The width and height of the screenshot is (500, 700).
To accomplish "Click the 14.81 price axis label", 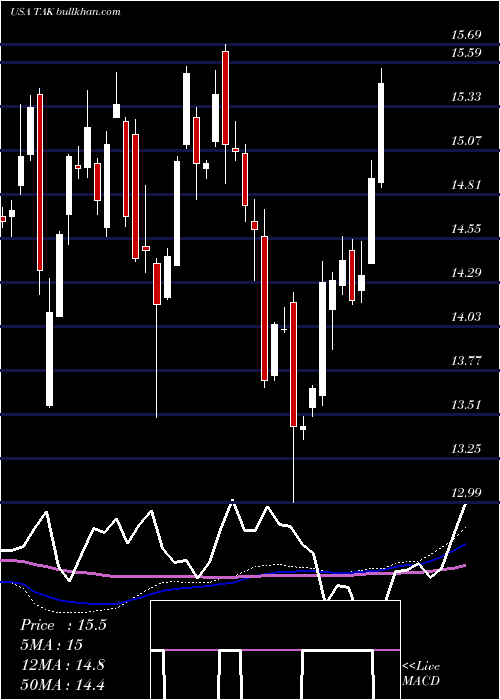I will click(x=466, y=184).
